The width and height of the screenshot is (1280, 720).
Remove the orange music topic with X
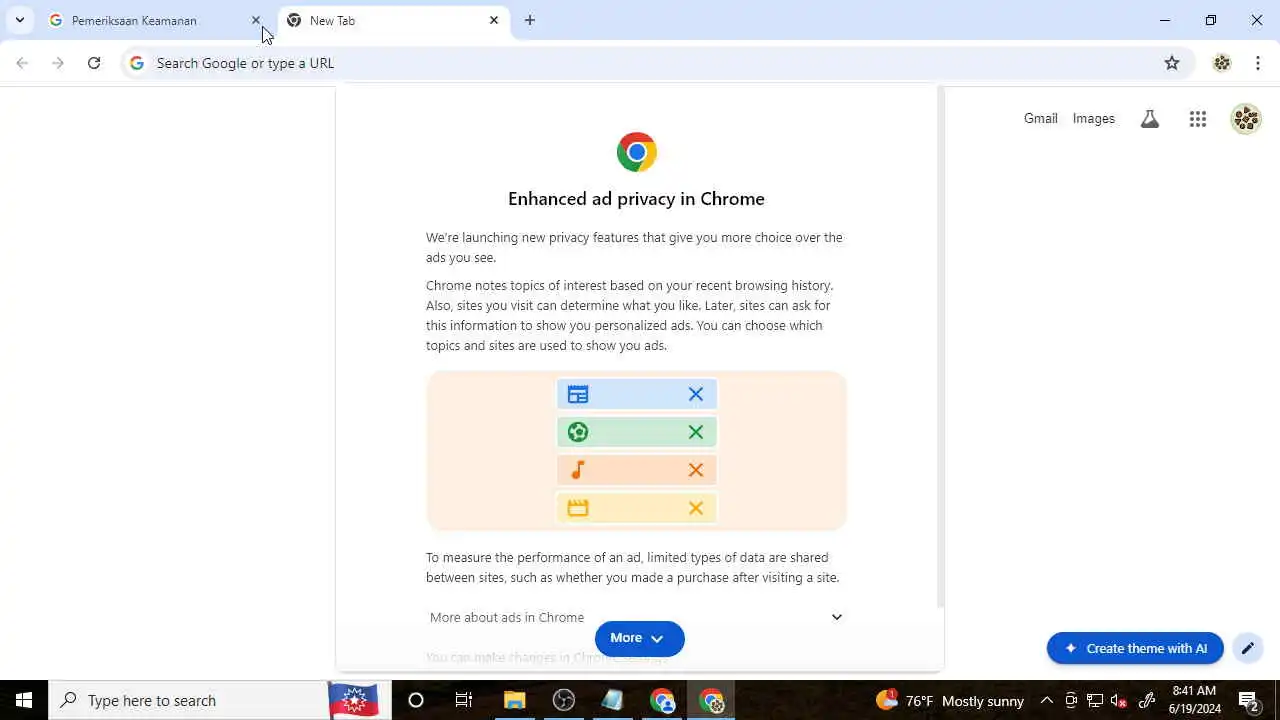point(696,470)
